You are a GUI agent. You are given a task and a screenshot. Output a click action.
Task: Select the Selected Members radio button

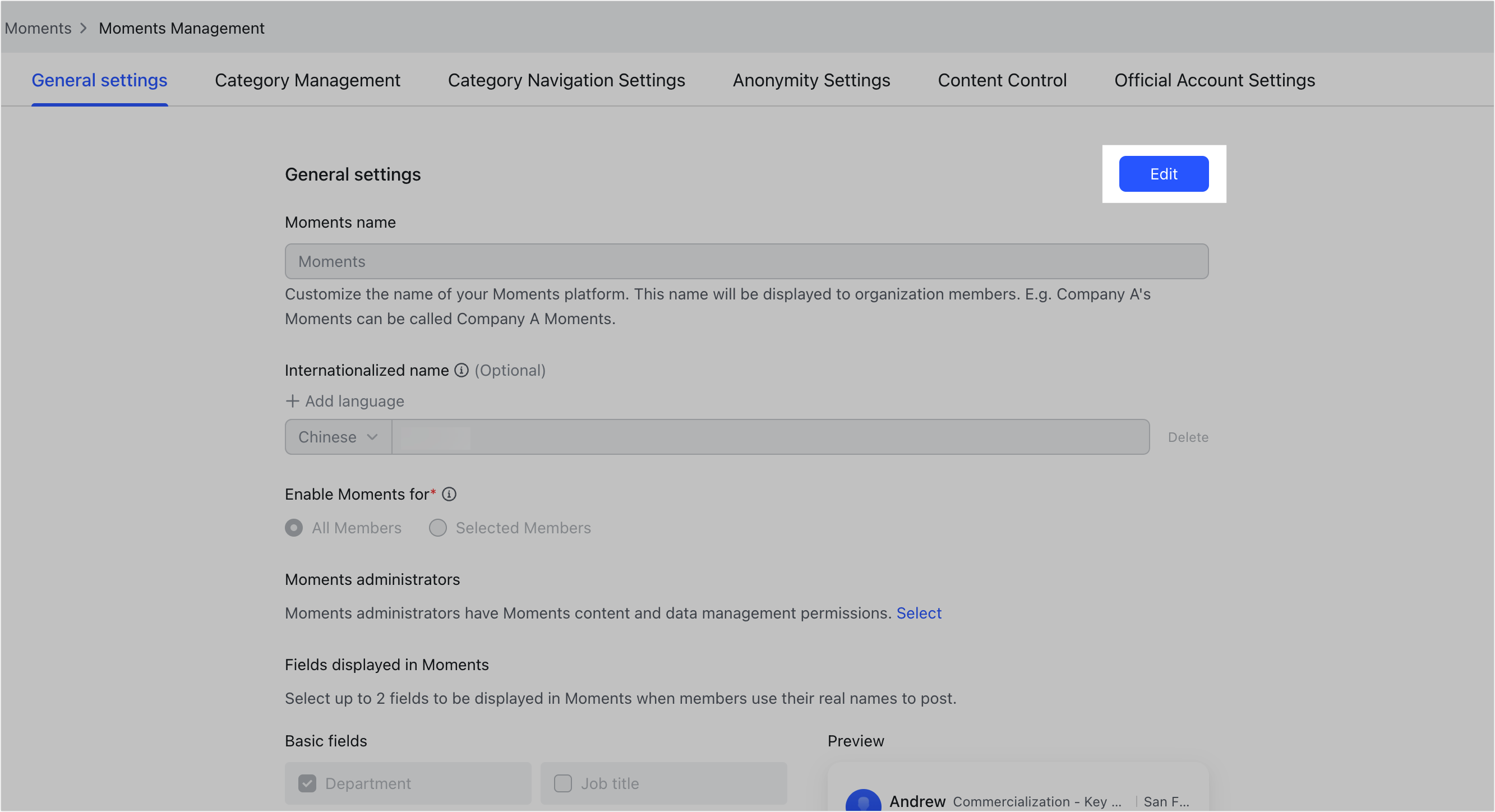437,528
